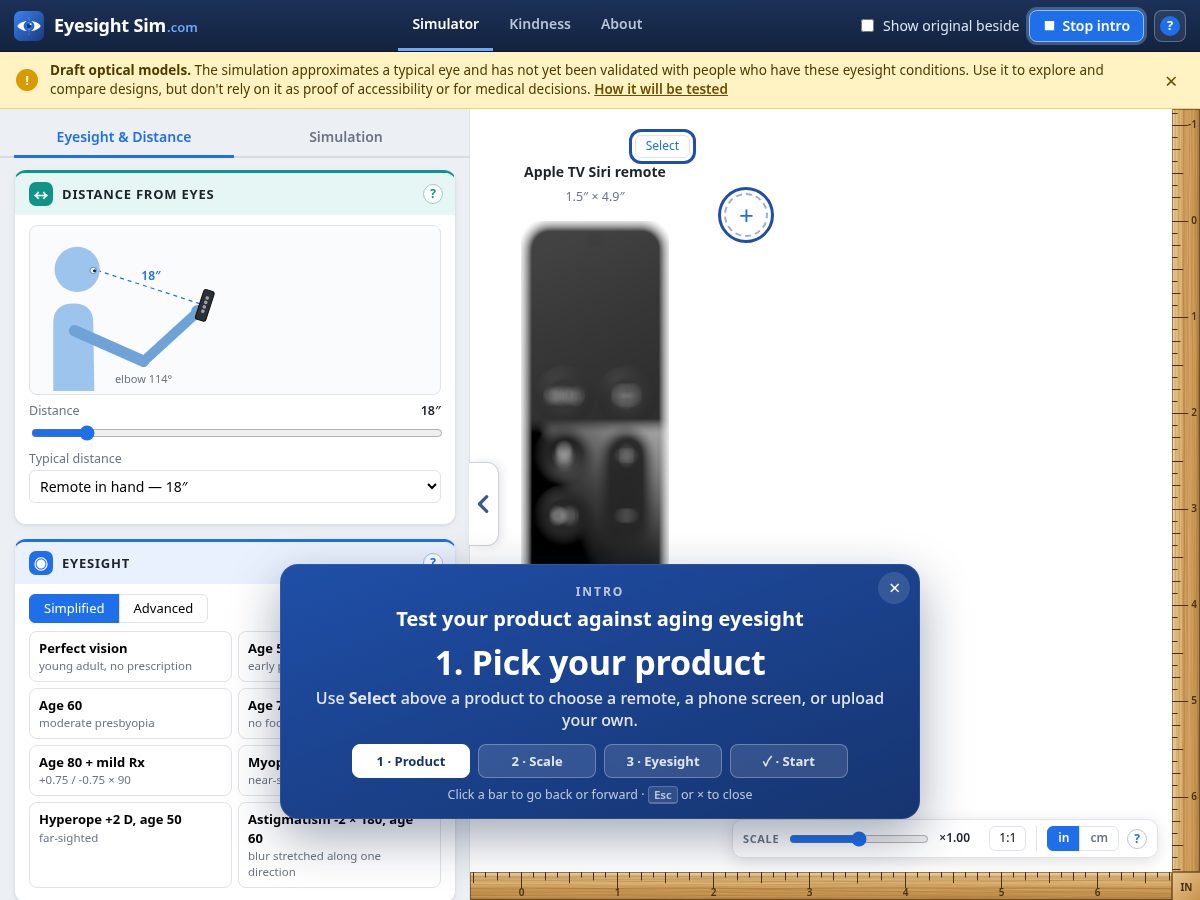Collapse the side panel with chevron arrow
This screenshot has height=900, width=1200.
click(484, 504)
